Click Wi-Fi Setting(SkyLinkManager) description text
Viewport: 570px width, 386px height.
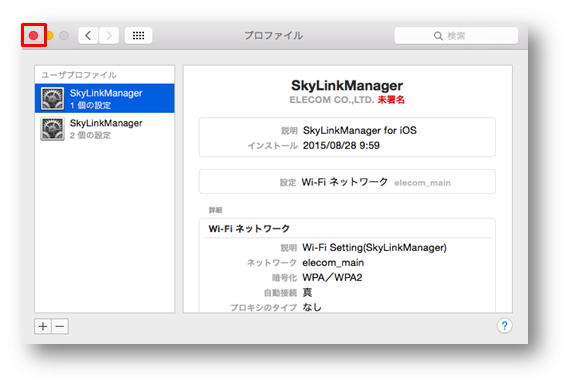374,248
